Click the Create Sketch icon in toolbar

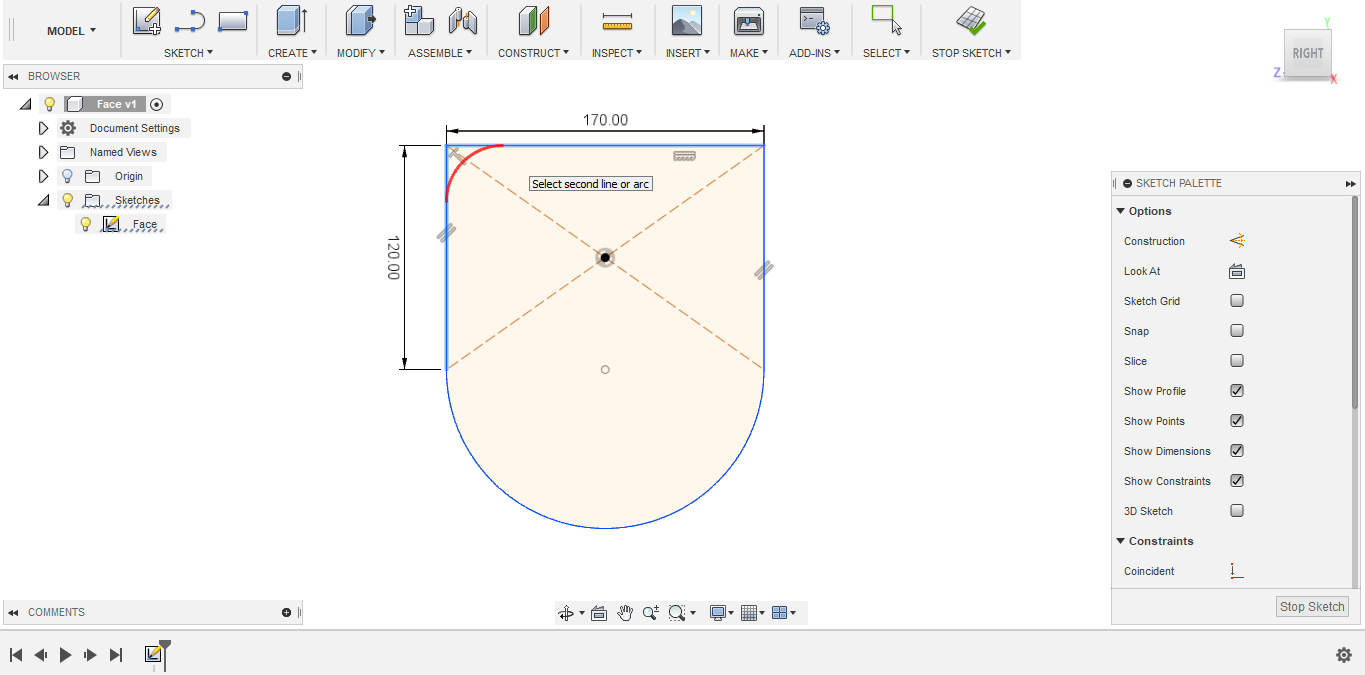click(147, 21)
